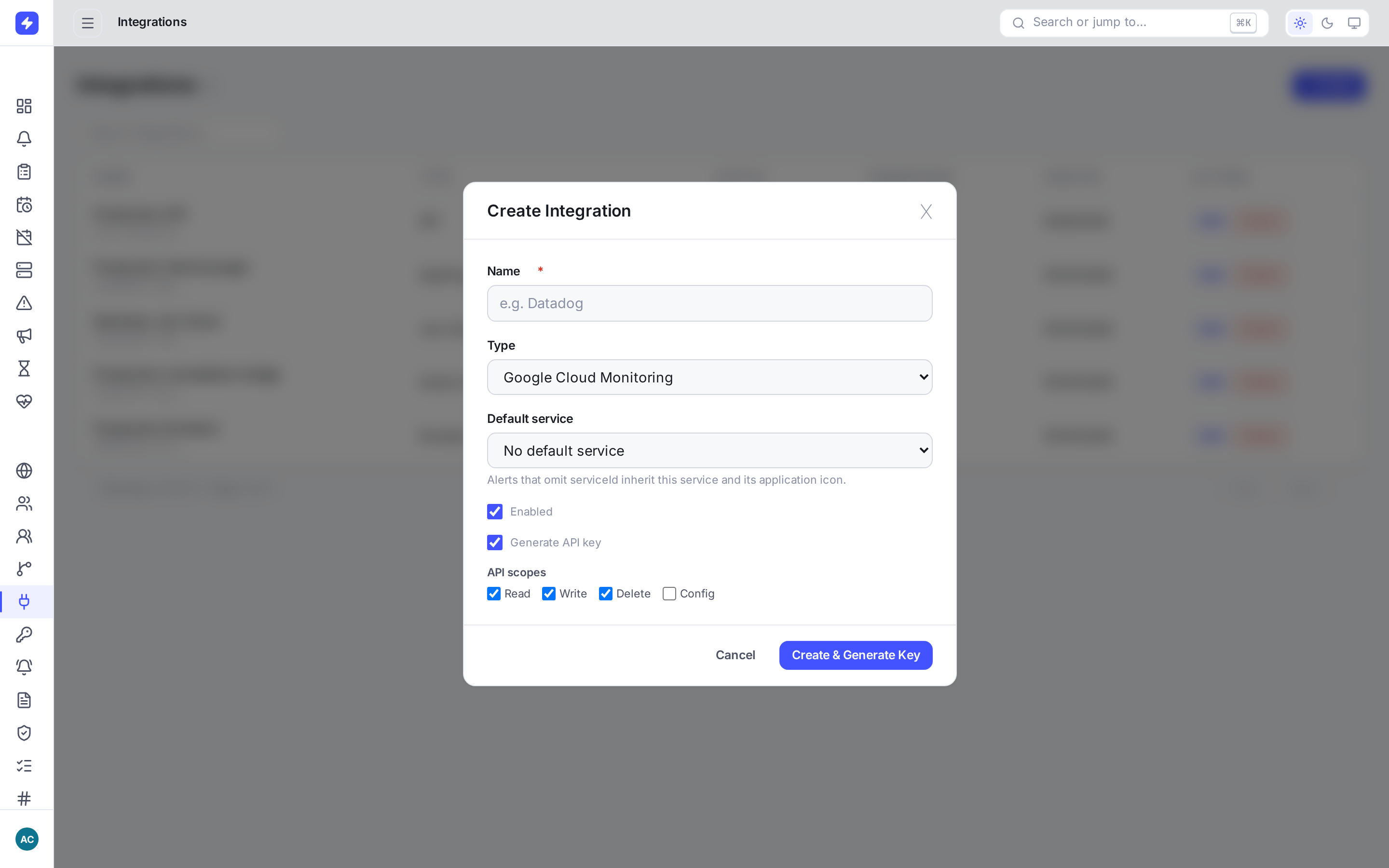
Task: Switch to light theme sun icon
Action: [1300, 23]
